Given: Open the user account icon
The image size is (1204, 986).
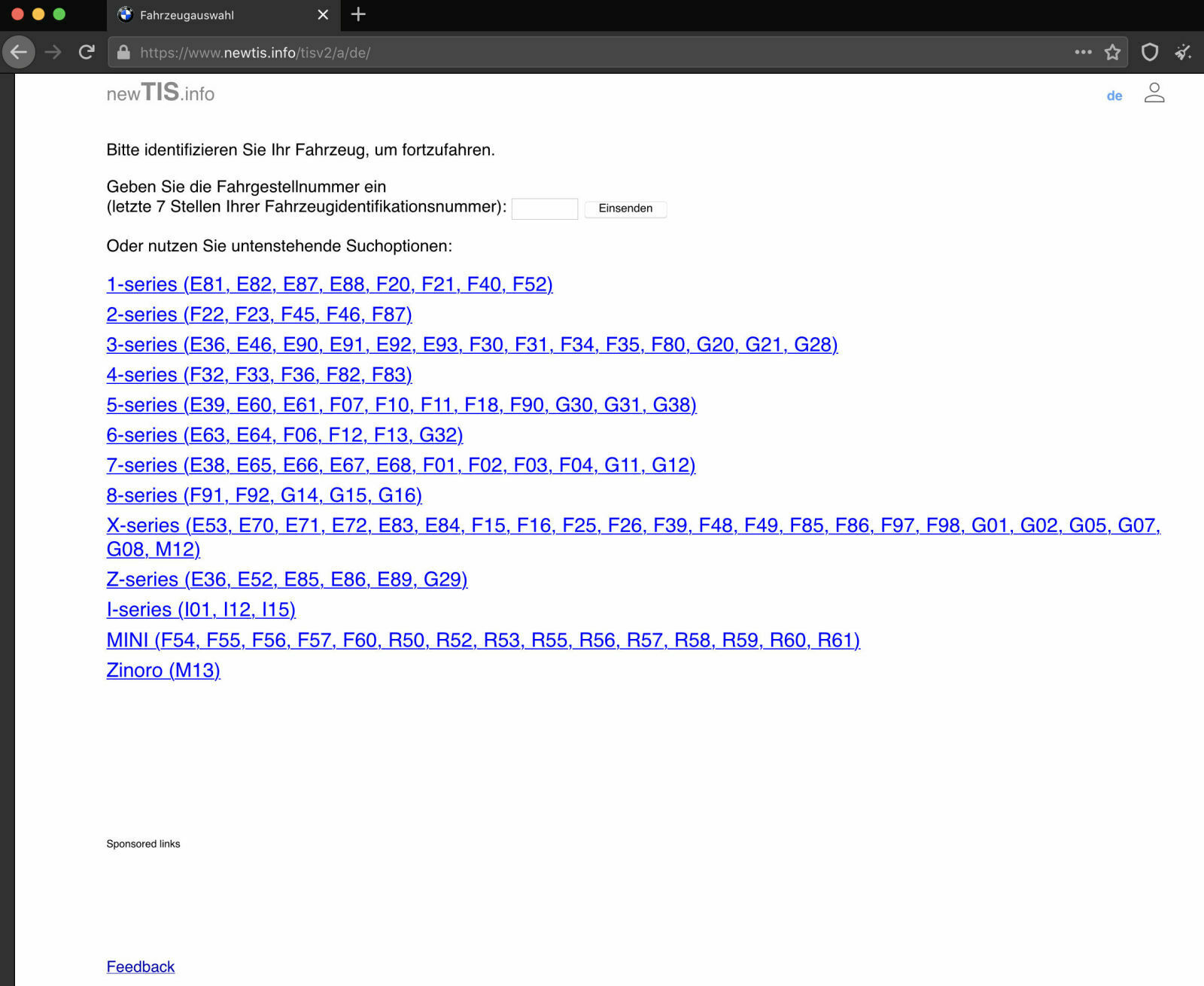Looking at the screenshot, I should click(x=1155, y=93).
